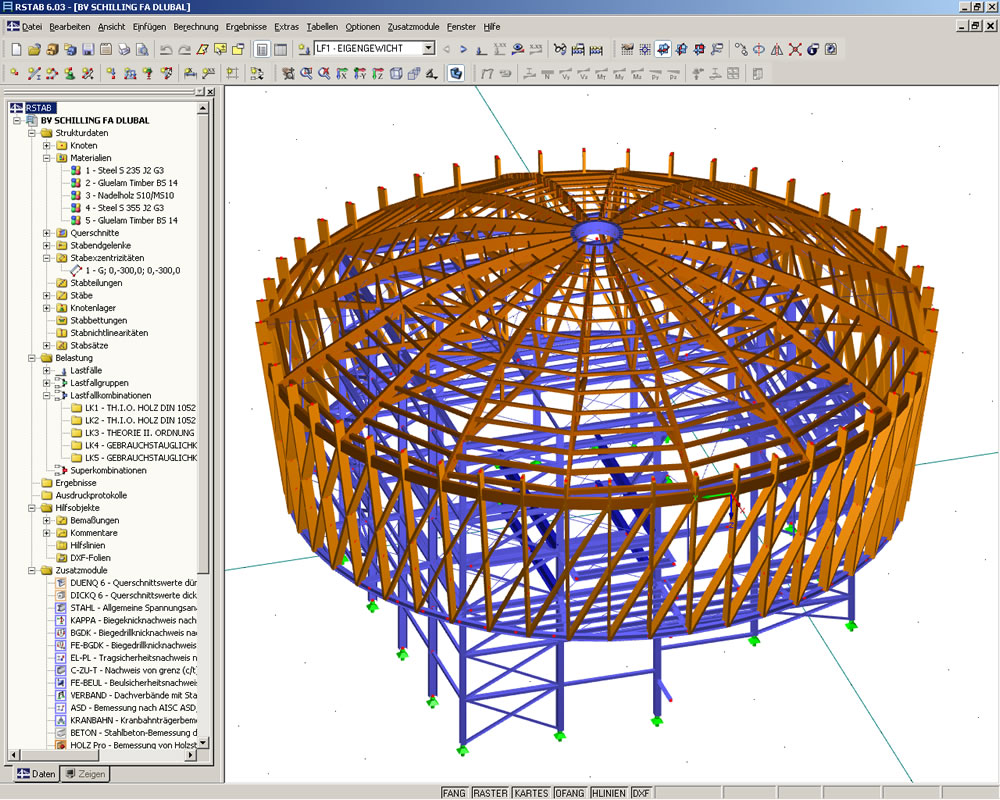Expand the Lastfälle tree node
The image size is (1000, 800).
47,371
